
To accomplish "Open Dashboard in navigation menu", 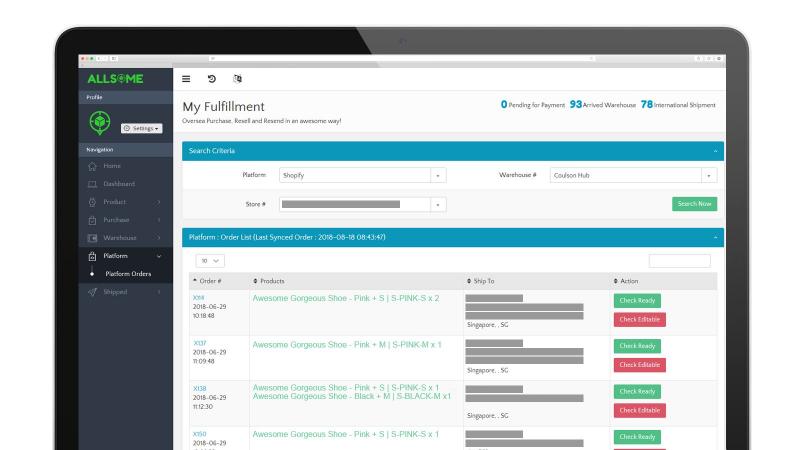I will point(119,184).
